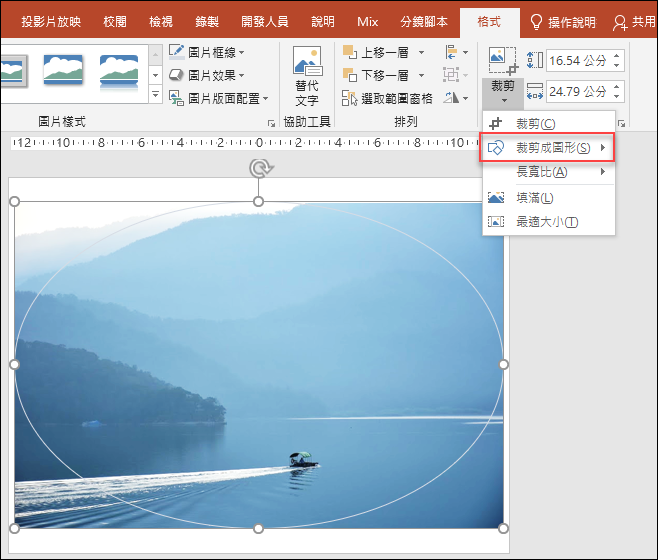The height and width of the screenshot is (560, 658).
Task: Click the crop picture icon in ribbon
Action: (503, 61)
